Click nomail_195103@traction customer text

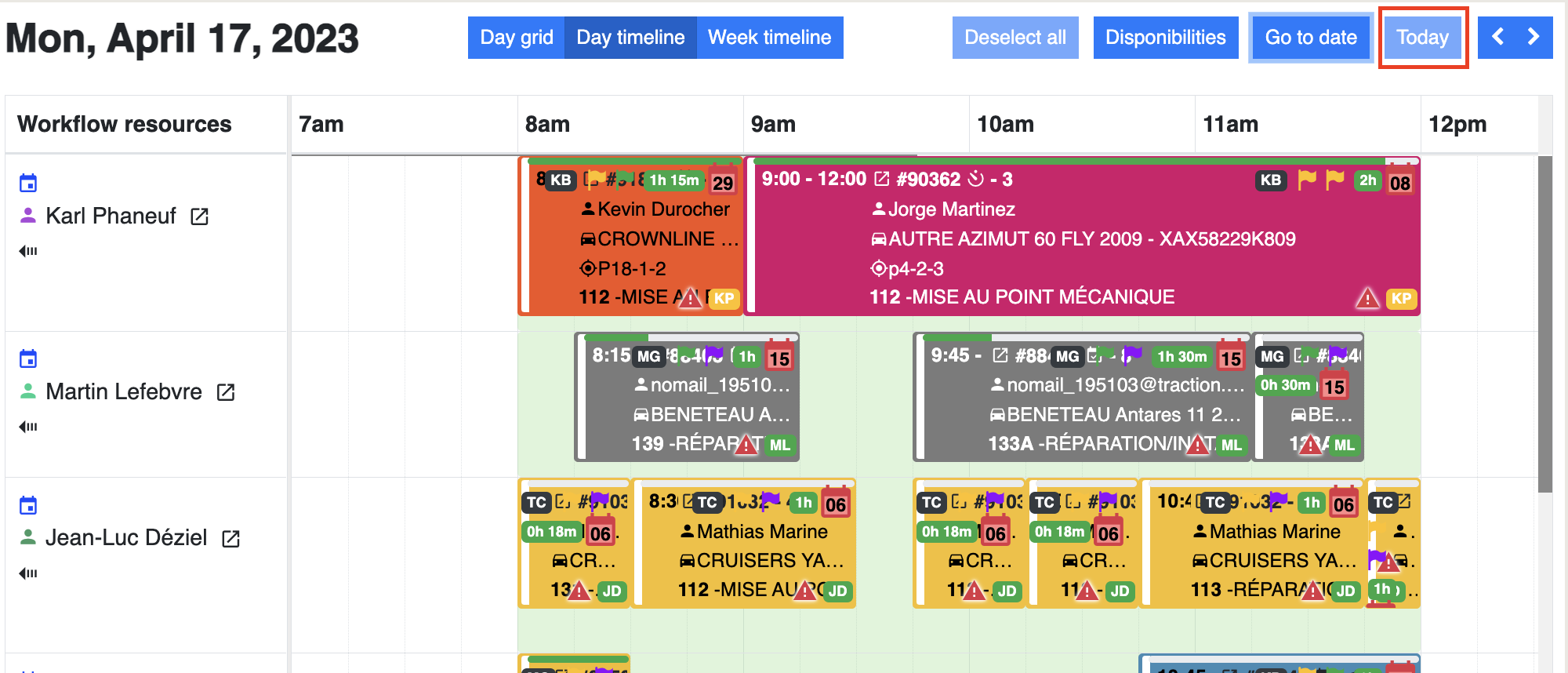pos(1126,385)
